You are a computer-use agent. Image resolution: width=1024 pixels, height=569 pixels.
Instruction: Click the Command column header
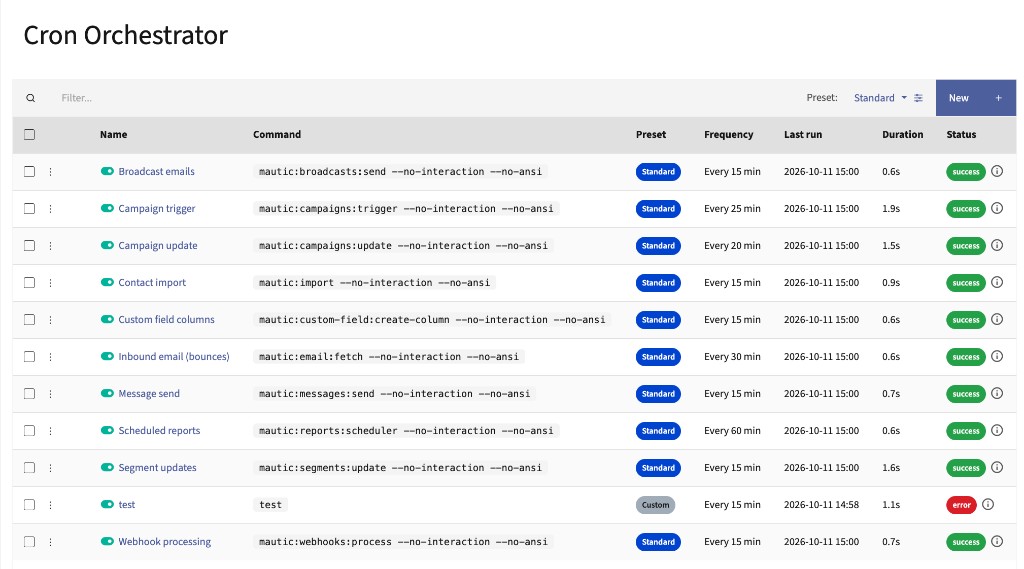277,135
